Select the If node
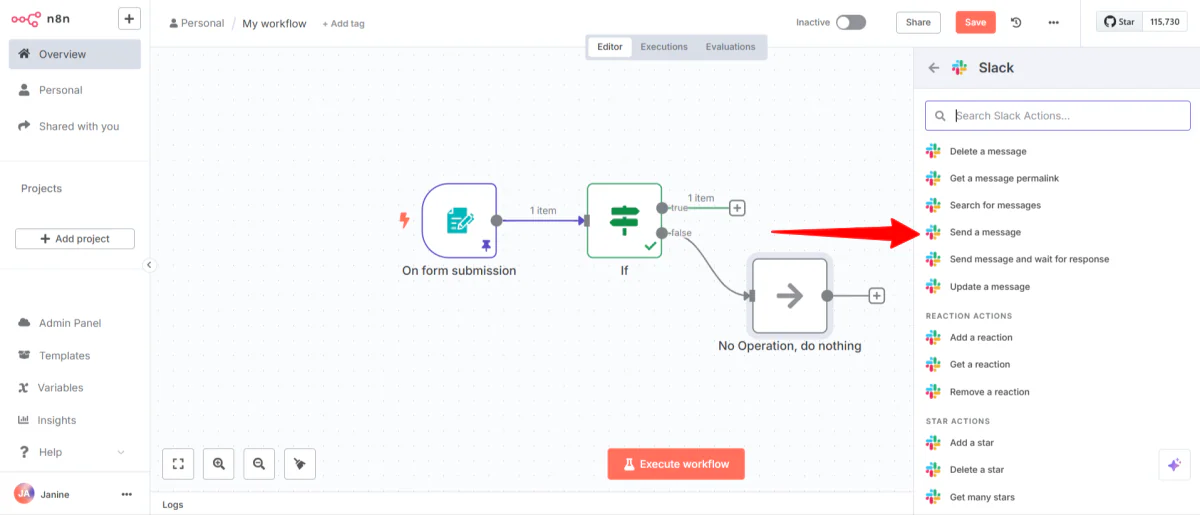Screen dimensions: 1200x515 click(624, 220)
